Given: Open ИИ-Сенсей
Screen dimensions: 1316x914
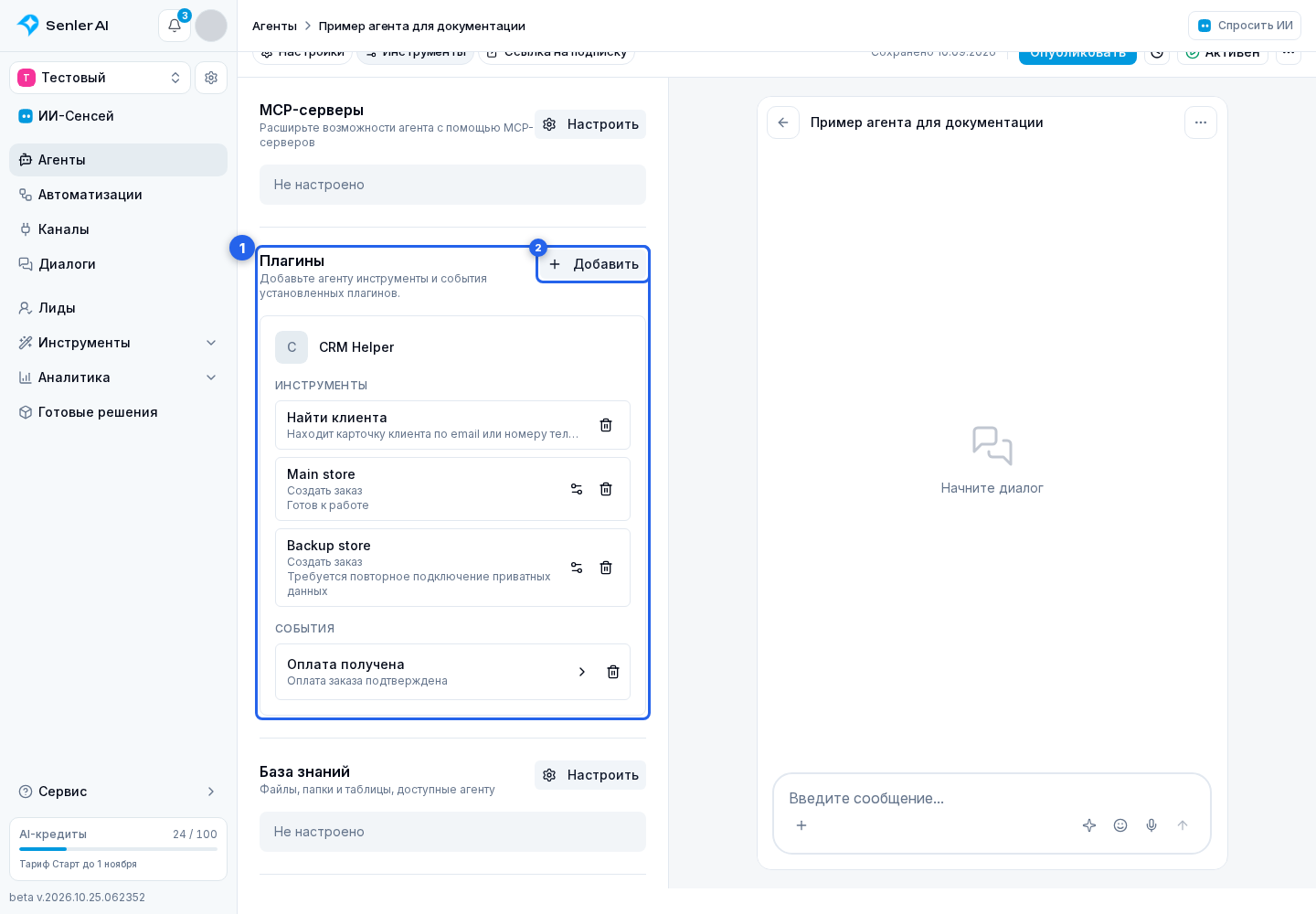Looking at the screenshot, I should (x=119, y=116).
